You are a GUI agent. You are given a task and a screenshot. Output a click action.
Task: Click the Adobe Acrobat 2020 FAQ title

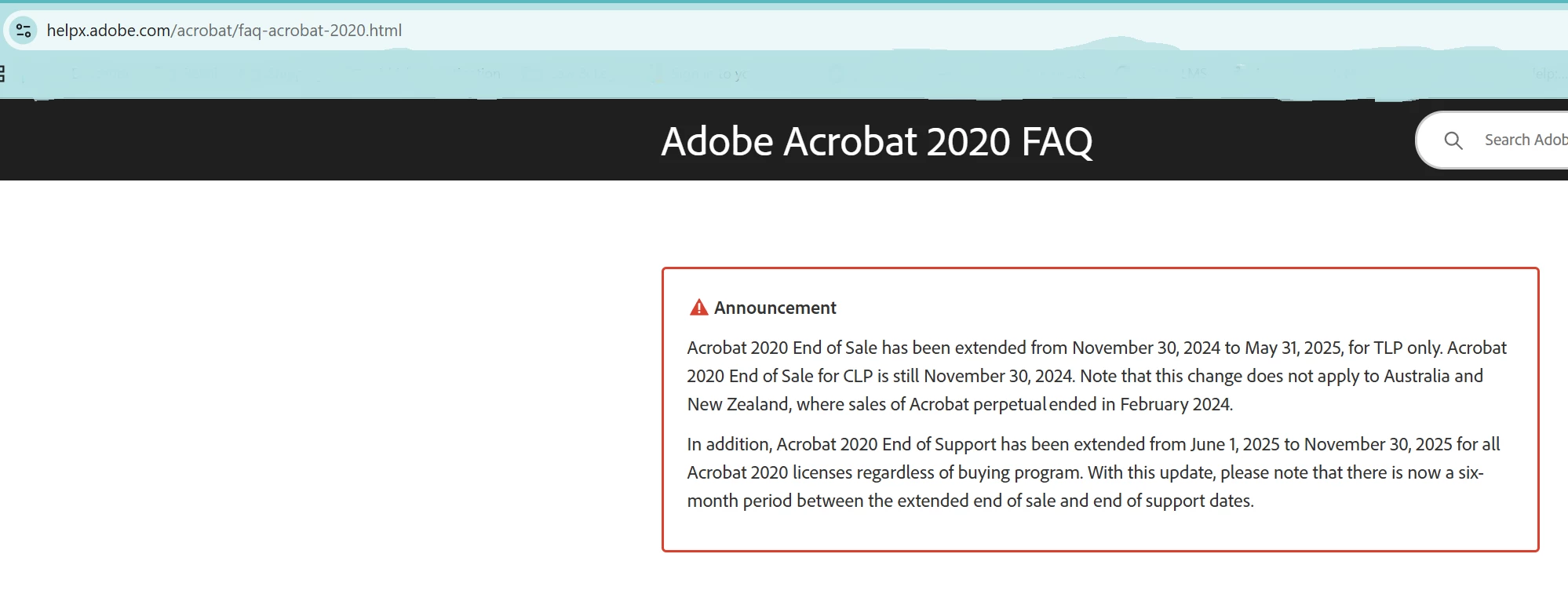pos(877,141)
